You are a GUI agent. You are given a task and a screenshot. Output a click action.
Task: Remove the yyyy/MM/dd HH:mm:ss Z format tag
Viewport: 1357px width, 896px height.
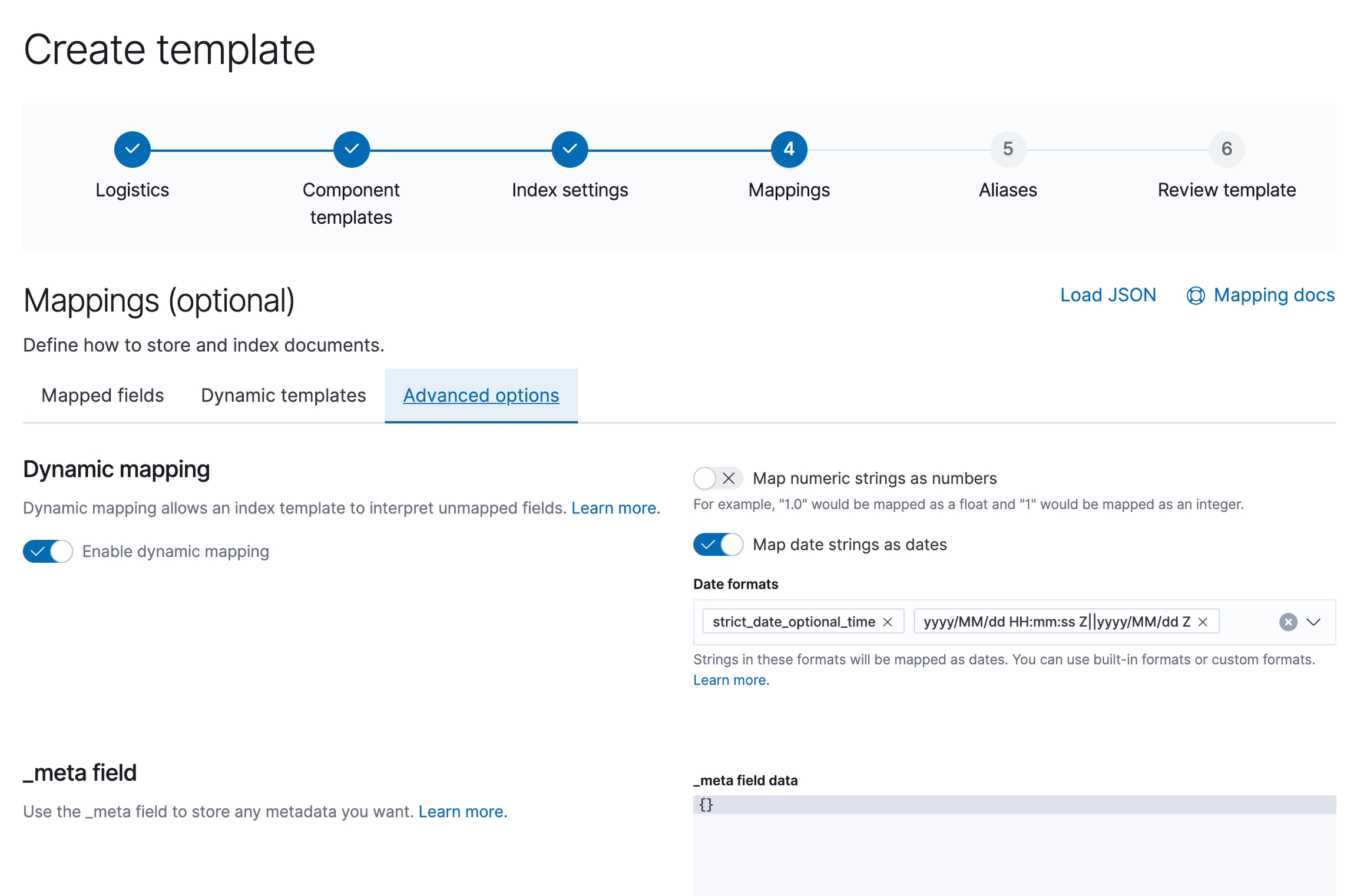click(x=1203, y=622)
